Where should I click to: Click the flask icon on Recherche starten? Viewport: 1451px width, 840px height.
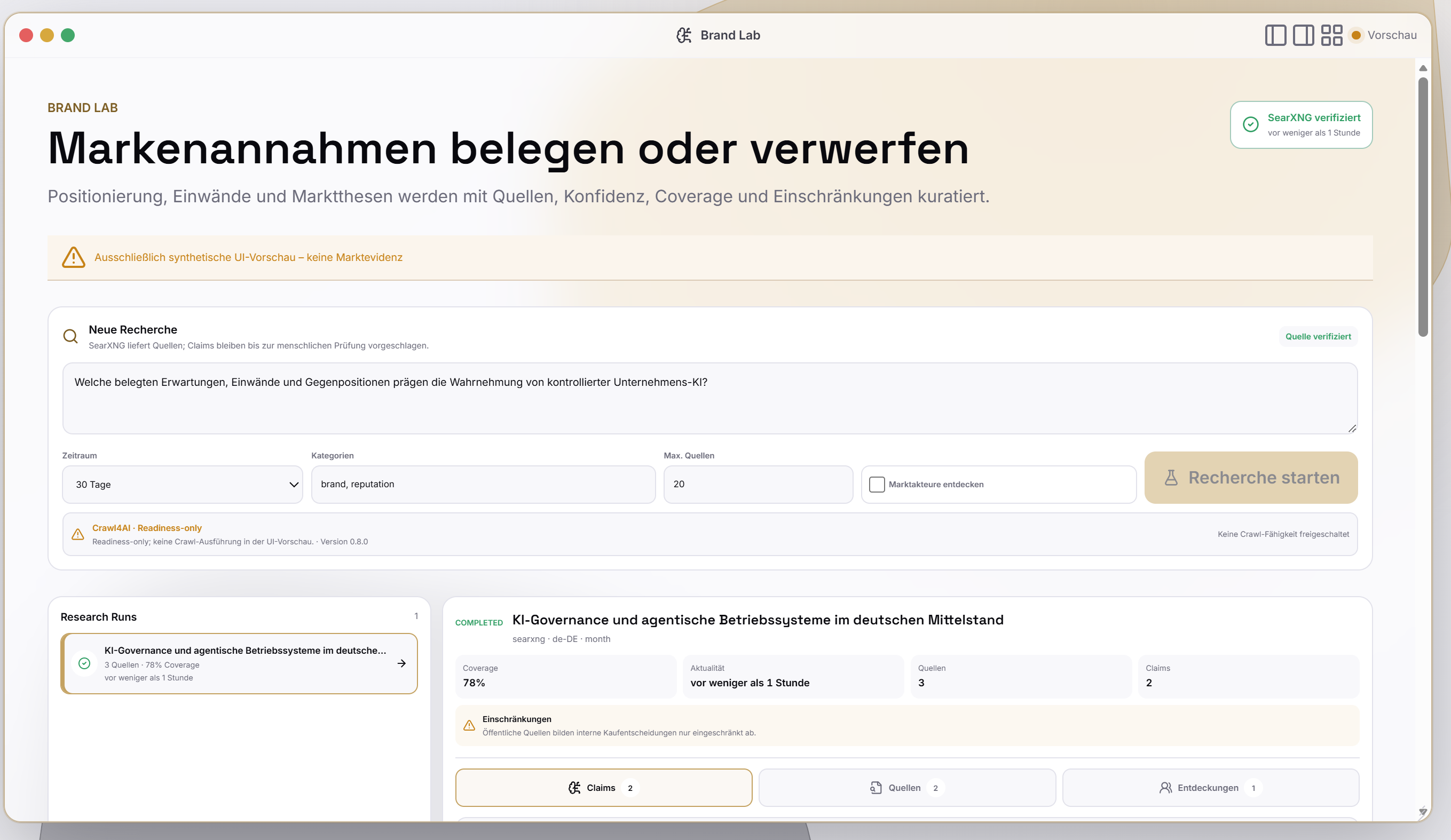[x=1171, y=478]
